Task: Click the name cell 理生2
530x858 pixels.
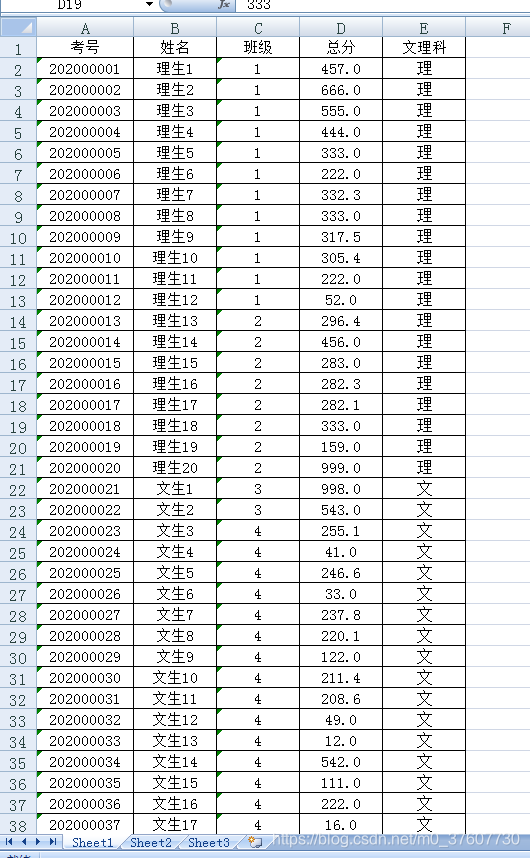Action: [175, 90]
